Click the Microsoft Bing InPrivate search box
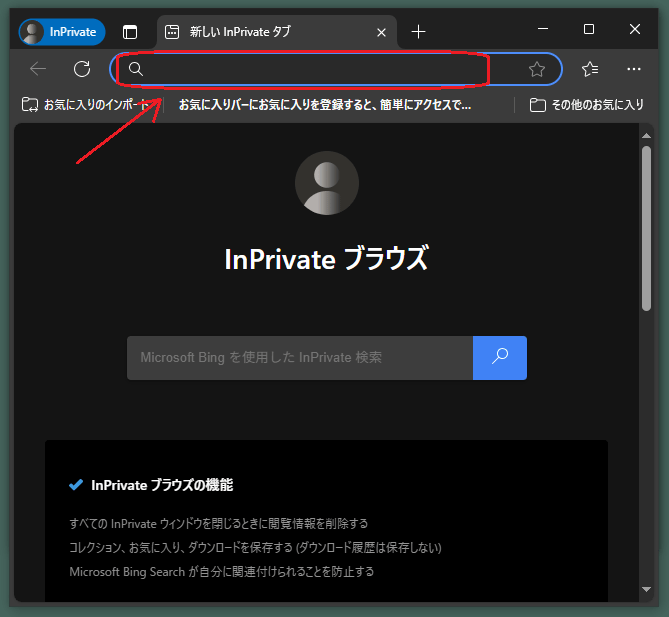The height and width of the screenshot is (617, 669). point(300,358)
